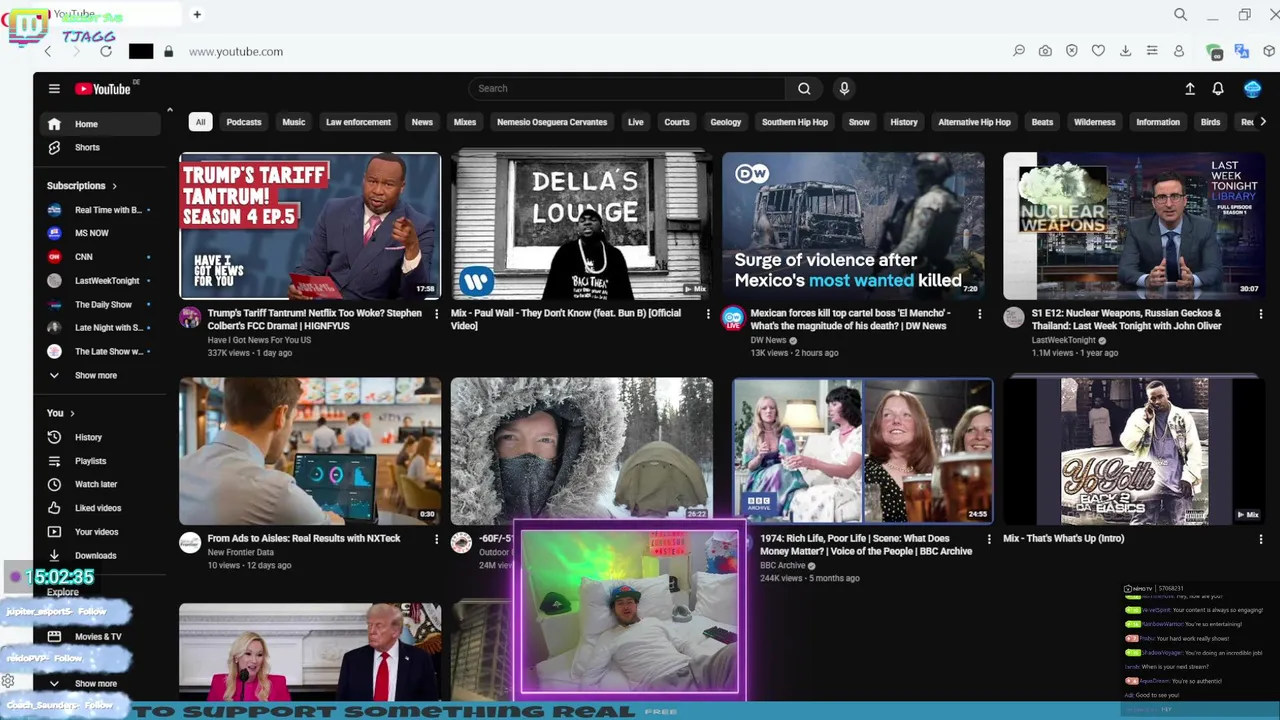This screenshot has height=720, width=1280.
Task: Bookmark the page with the heart icon
Action: point(1098,51)
